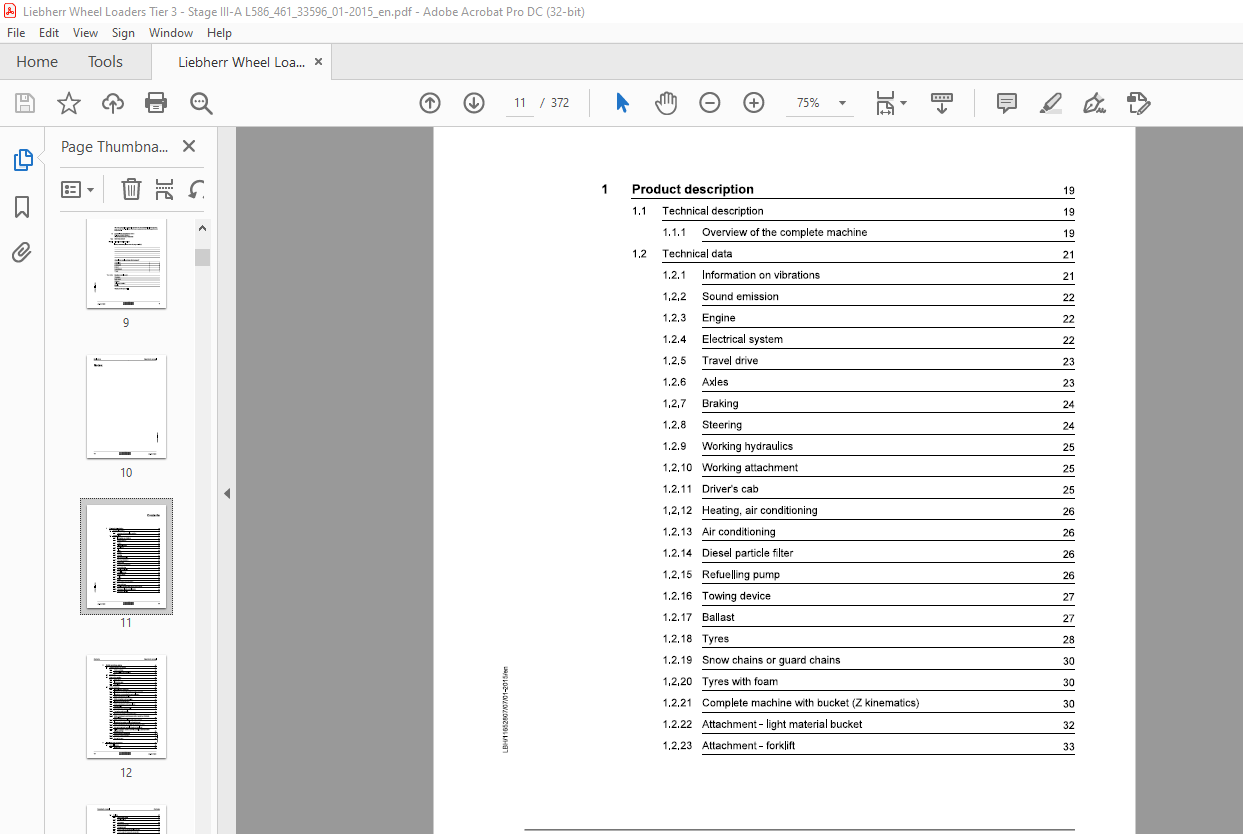This screenshot has width=1243, height=834.
Task: Select page 9 thumbnail
Action: click(126, 263)
